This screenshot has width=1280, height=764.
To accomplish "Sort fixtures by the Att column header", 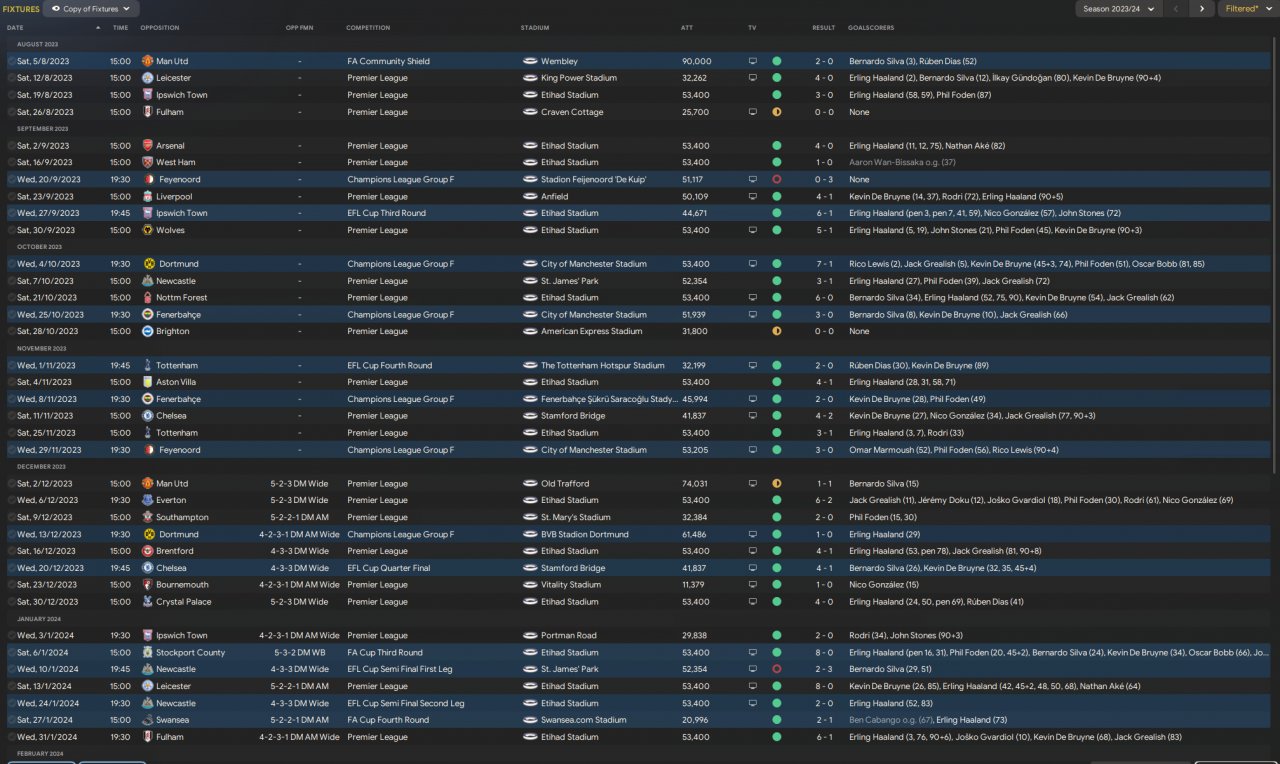I will (x=687, y=27).
